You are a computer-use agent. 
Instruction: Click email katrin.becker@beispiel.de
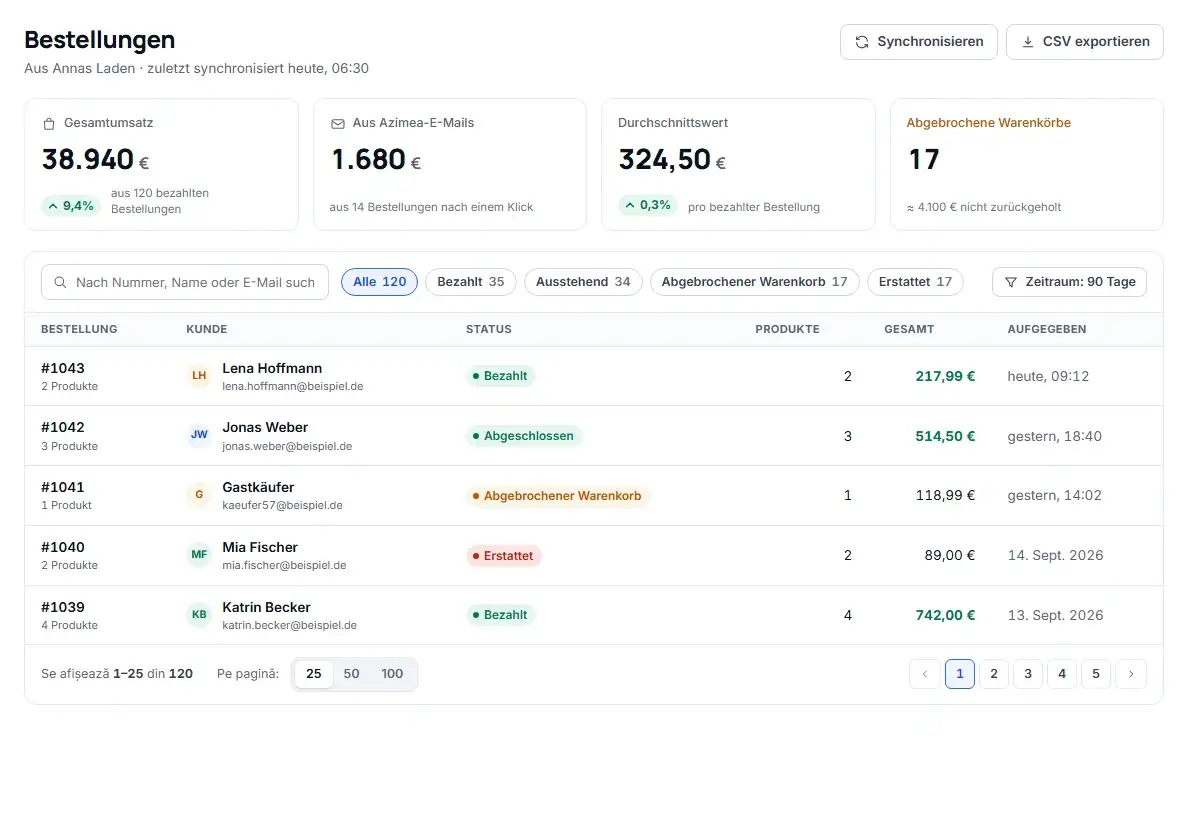[x=289, y=626]
